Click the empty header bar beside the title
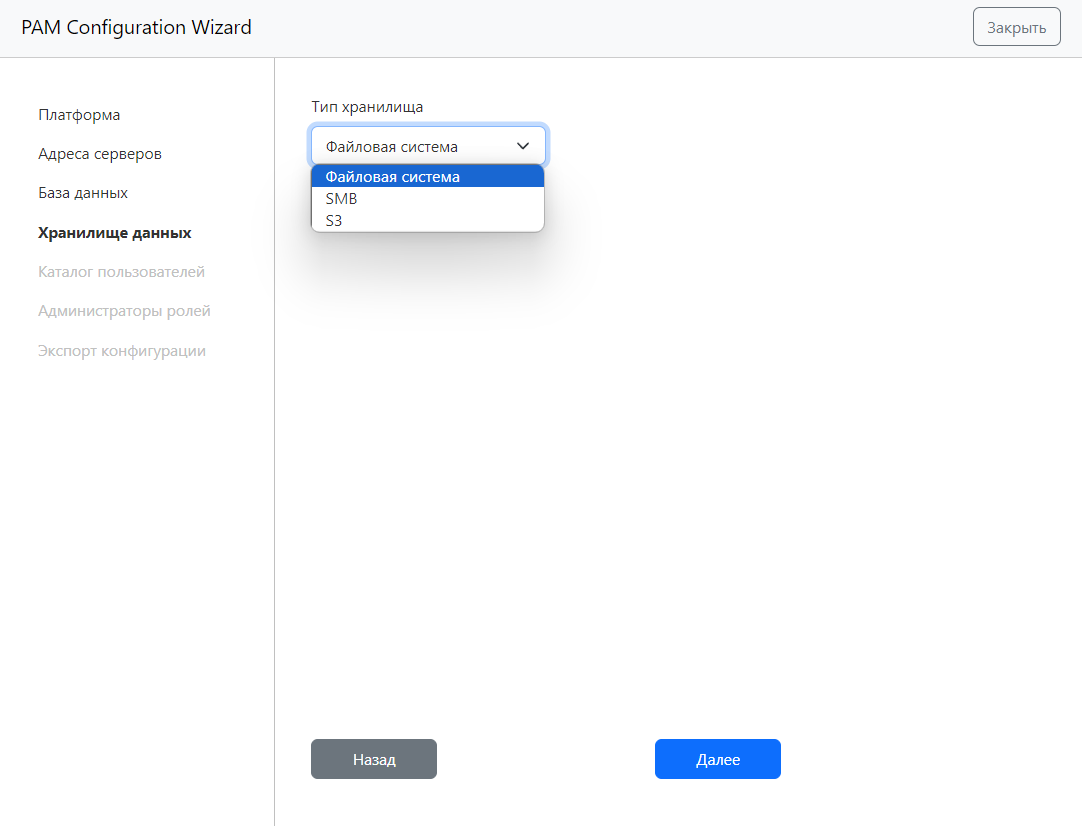Viewport: 1082px width, 826px height. coord(600,28)
